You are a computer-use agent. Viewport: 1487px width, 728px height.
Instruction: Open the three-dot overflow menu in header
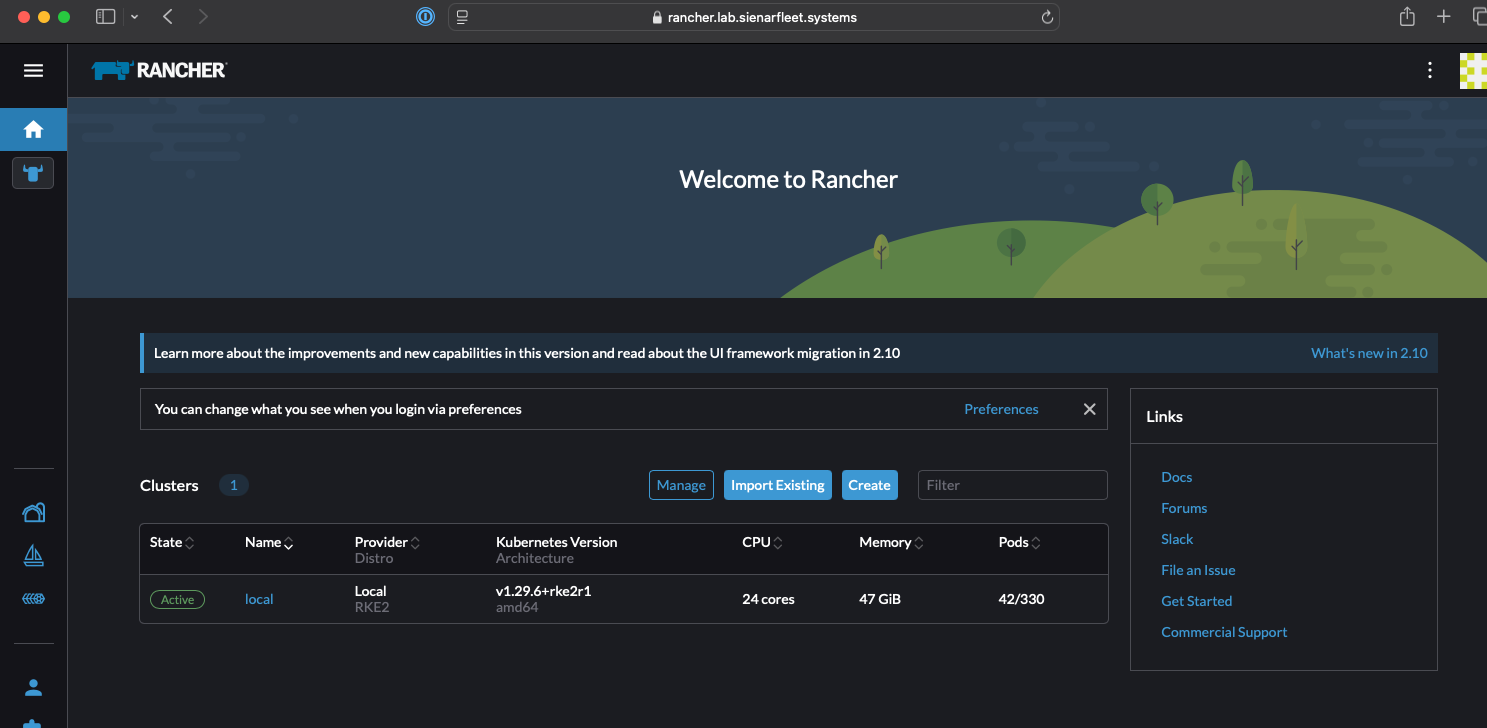[x=1429, y=70]
